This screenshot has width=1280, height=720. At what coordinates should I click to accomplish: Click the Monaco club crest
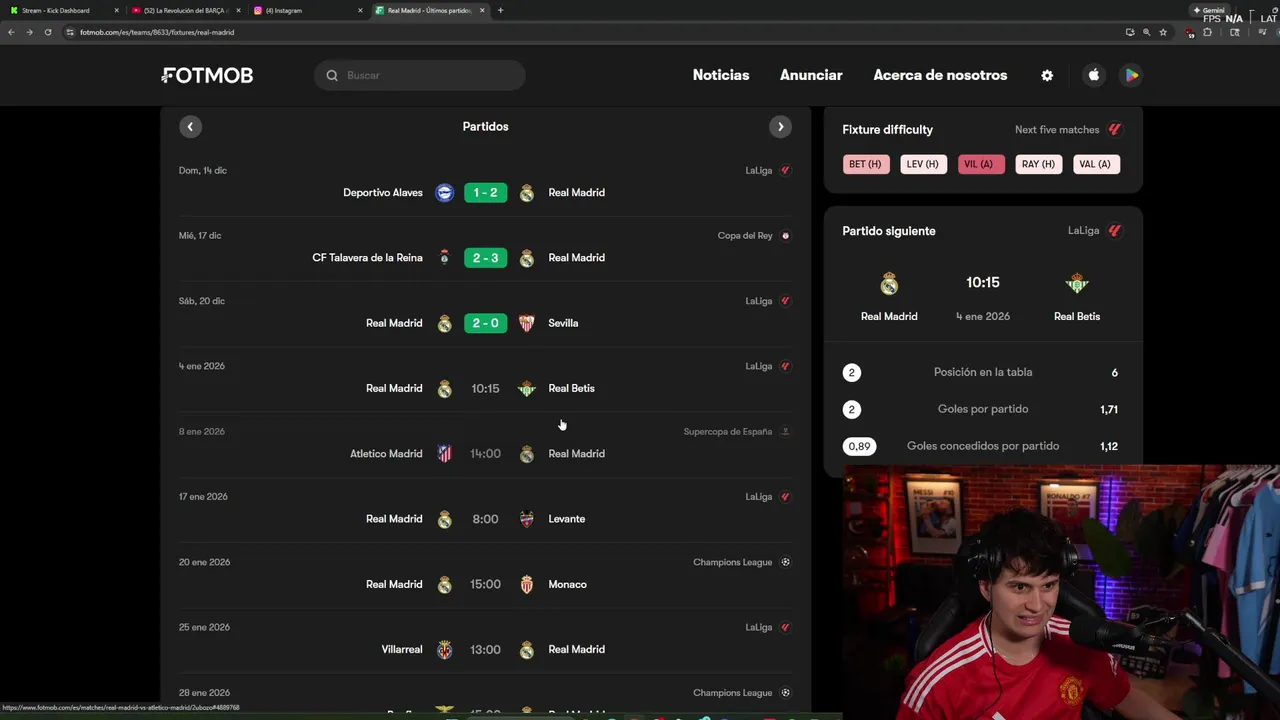click(x=527, y=584)
